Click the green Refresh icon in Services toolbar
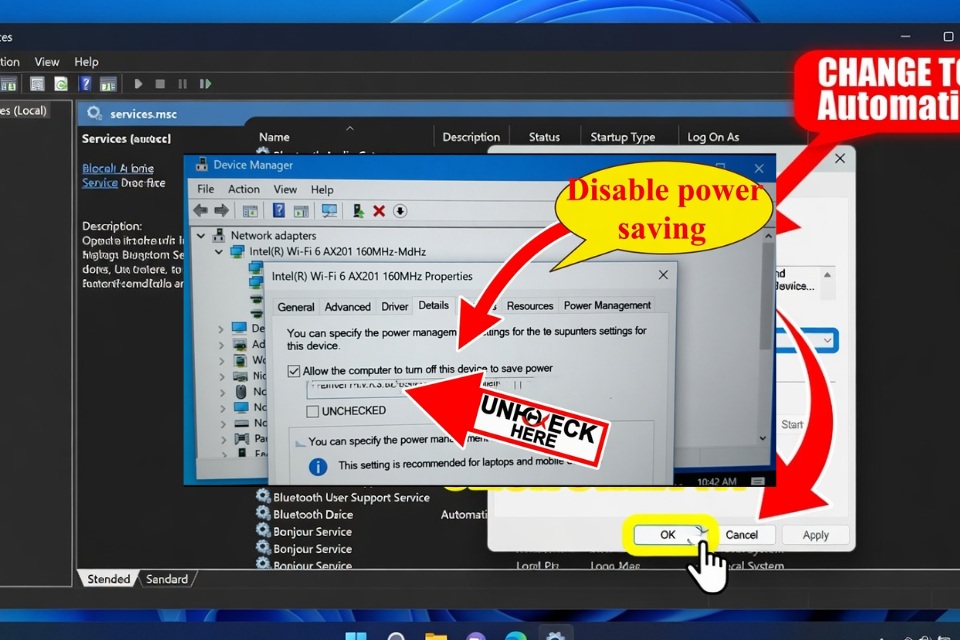The height and width of the screenshot is (640, 960). pyautogui.click(x=61, y=83)
